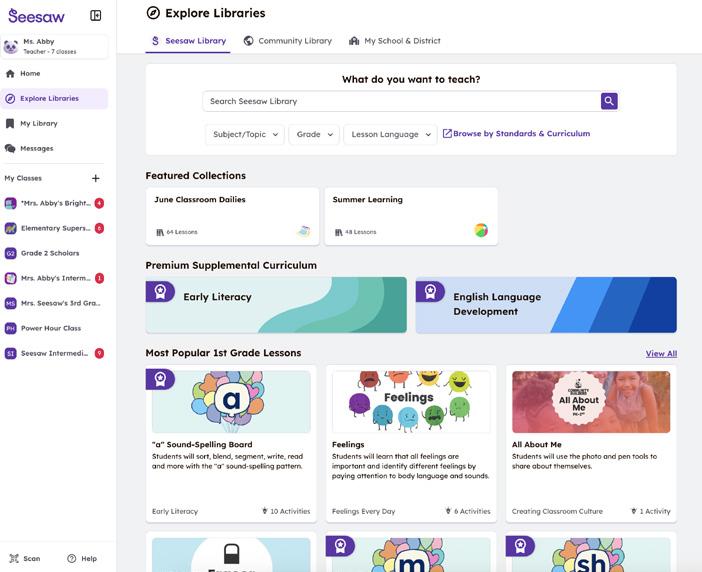The width and height of the screenshot is (702, 572).
Task: Click the Grade 2 Scholars G2 icon
Action: (x=10, y=253)
